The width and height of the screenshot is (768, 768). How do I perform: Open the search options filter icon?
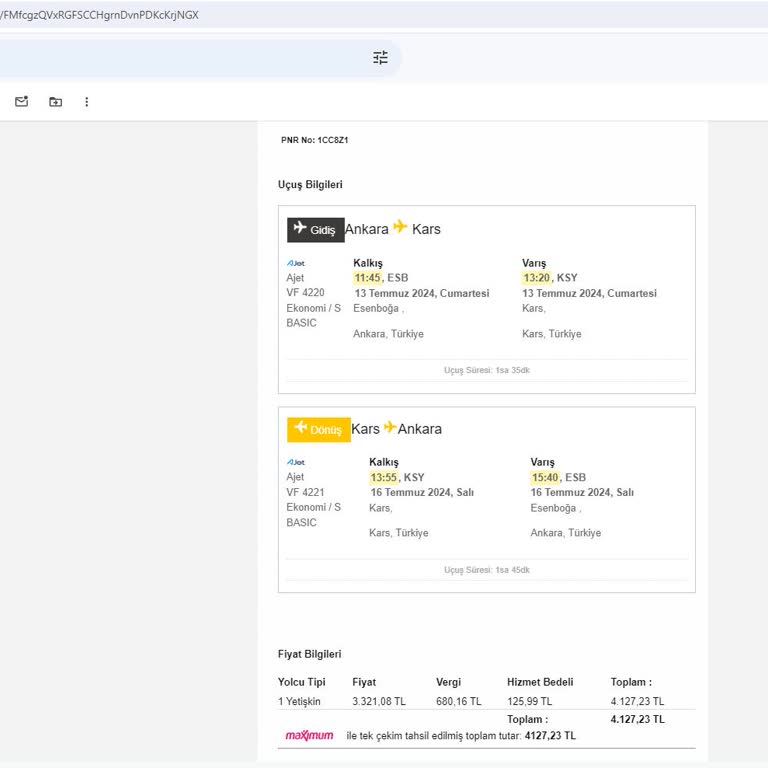click(380, 58)
